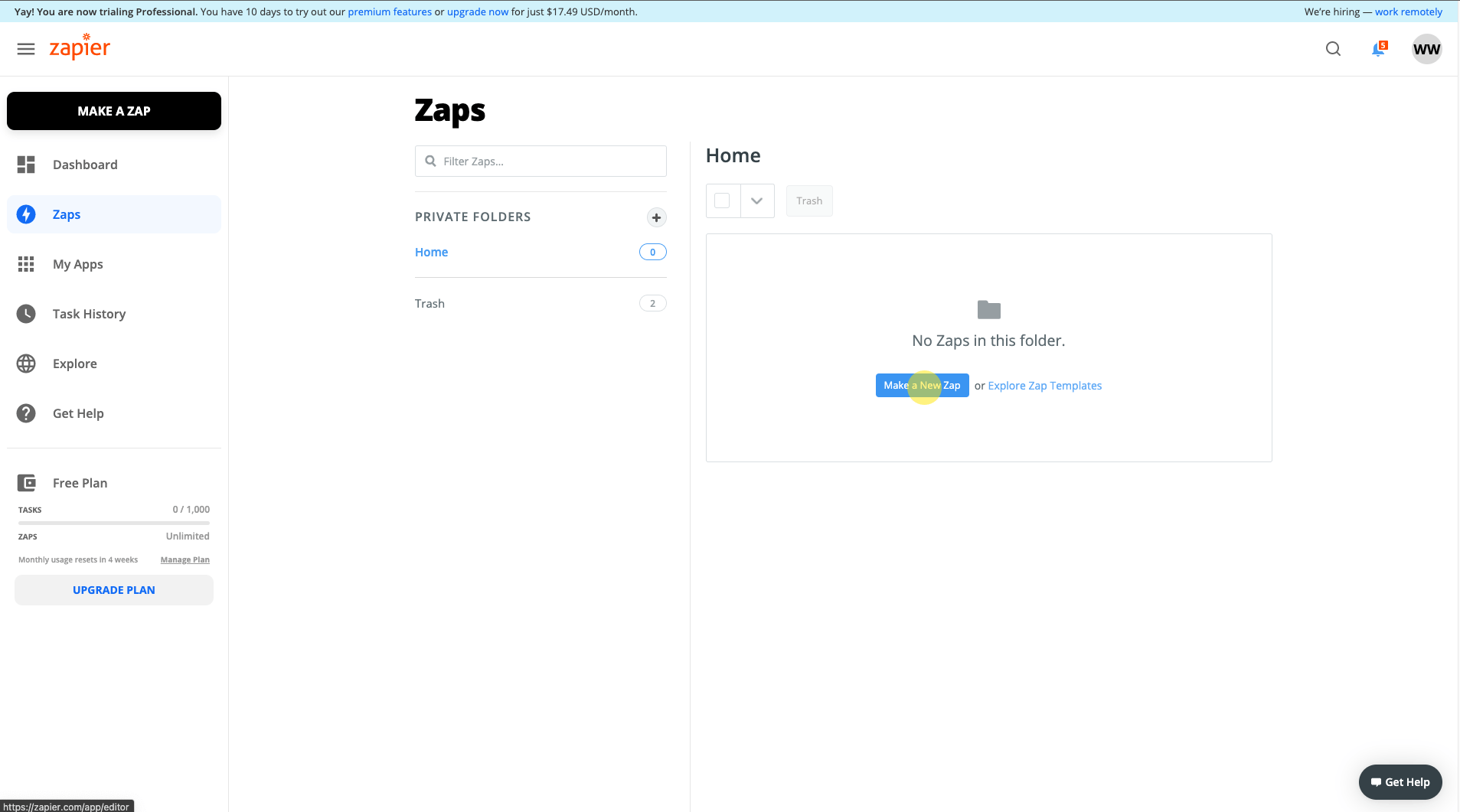Click the PRIVATE FOLDERS heading
The height and width of the screenshot is (812, 1460).
click(x=473, y=217)
